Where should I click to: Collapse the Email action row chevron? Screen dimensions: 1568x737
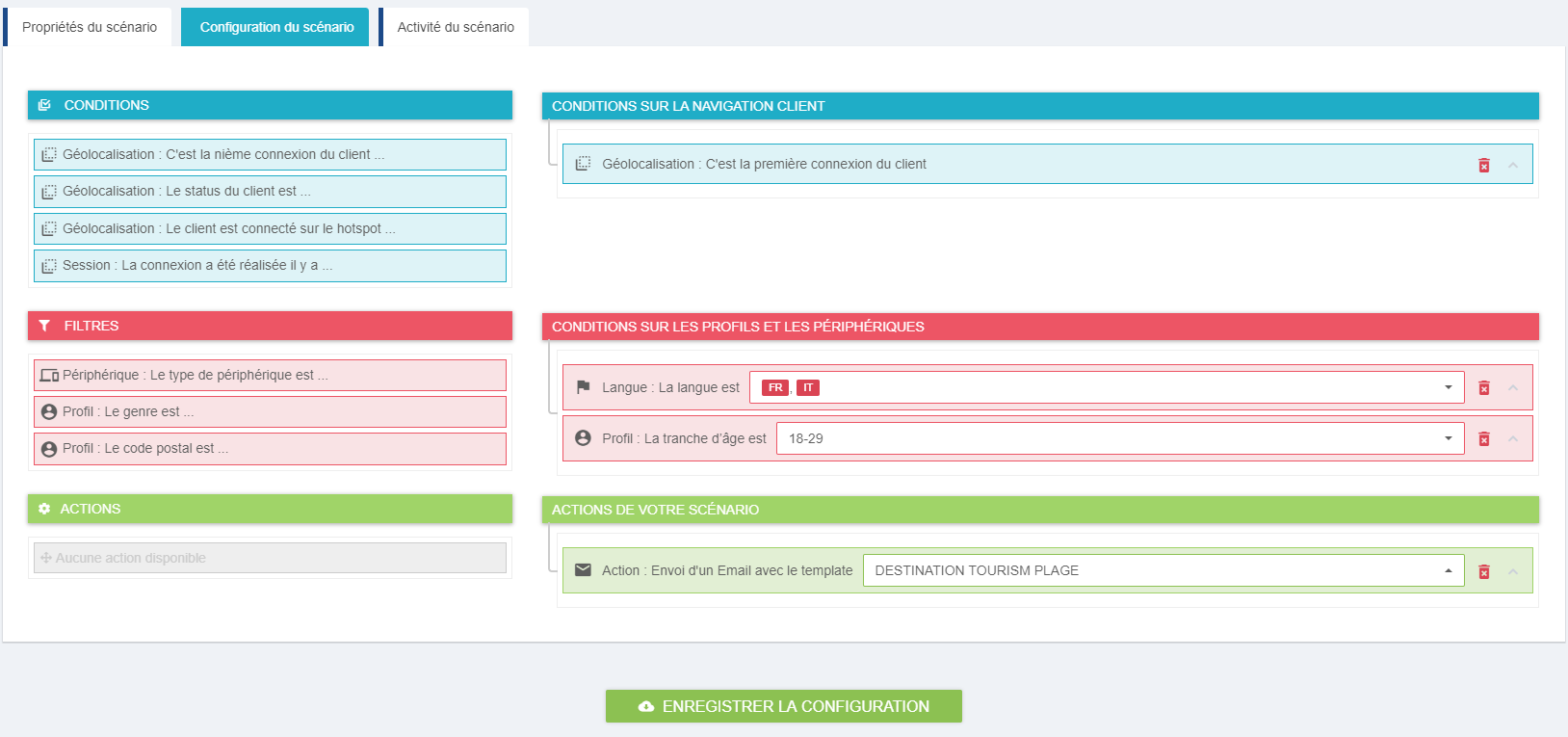[x=1512, y=572]
